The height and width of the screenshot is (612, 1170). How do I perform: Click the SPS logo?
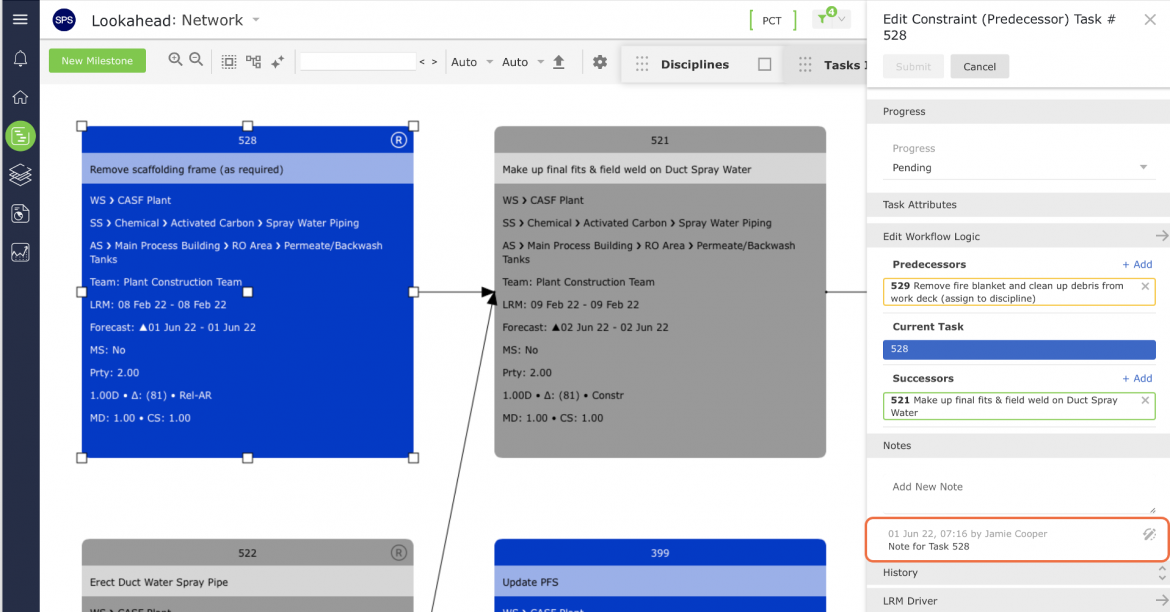(64, 20)
